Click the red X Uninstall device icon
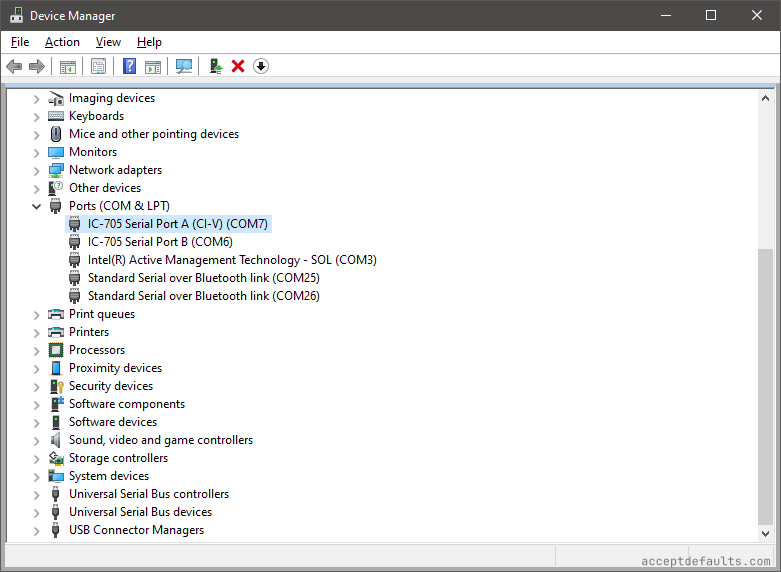 (x=238, y=66)
